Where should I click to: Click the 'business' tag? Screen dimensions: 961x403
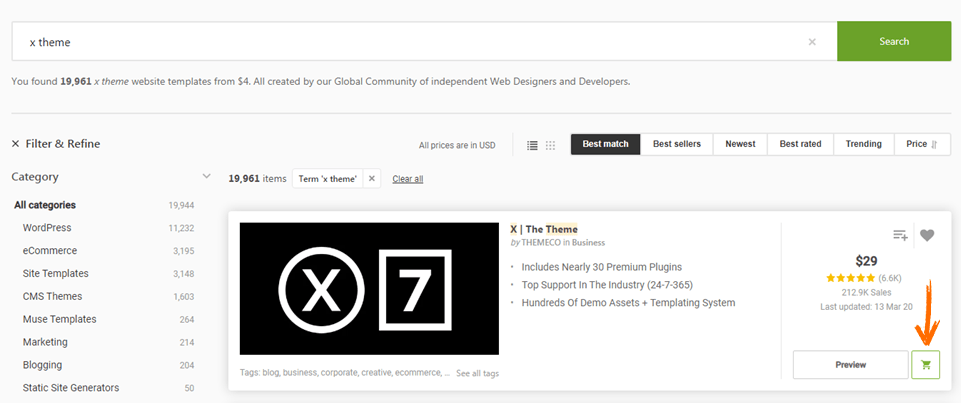click(x=300, y=373)
